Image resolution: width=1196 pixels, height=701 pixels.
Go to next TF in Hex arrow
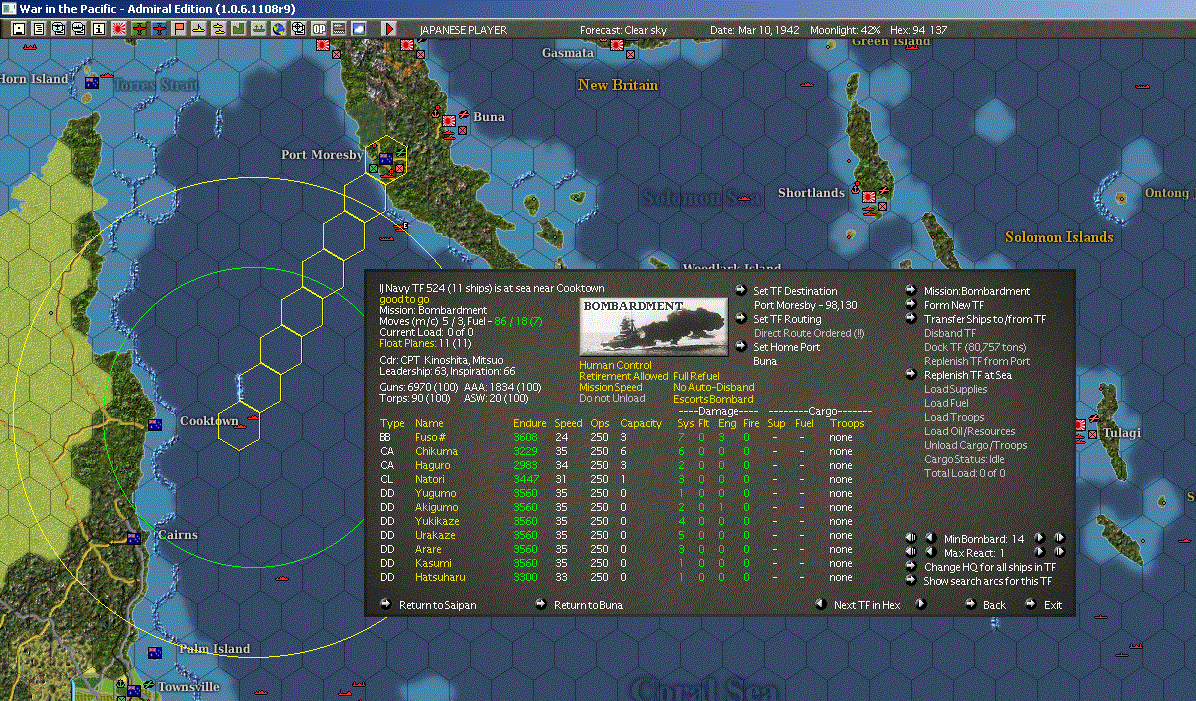[x=921, y=603]
